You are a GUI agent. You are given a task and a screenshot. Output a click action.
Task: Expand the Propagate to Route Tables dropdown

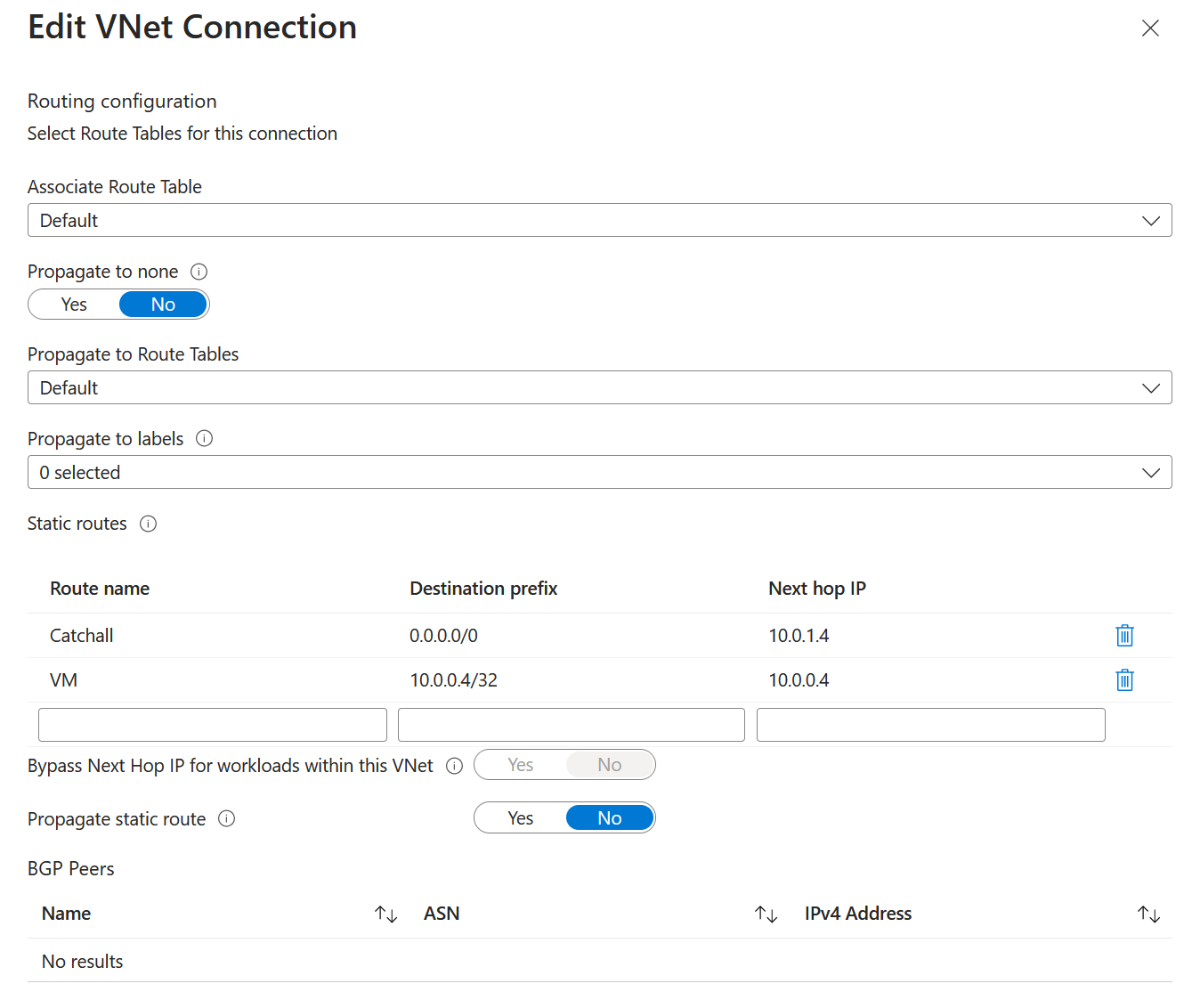[x=599, y=387]
